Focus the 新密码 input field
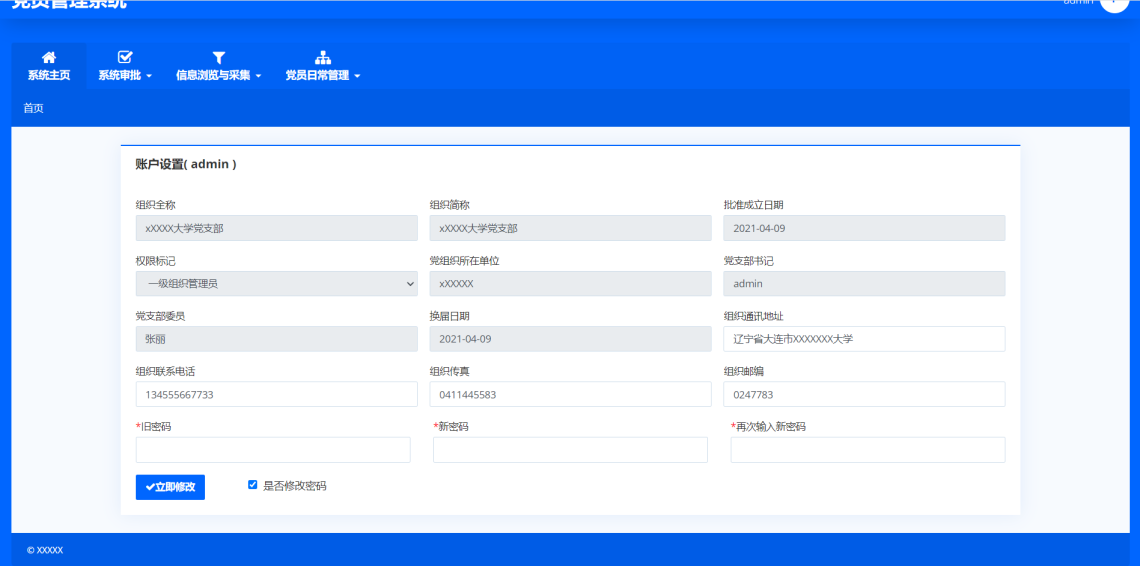Screen dimensions: 1140x566 570,450
